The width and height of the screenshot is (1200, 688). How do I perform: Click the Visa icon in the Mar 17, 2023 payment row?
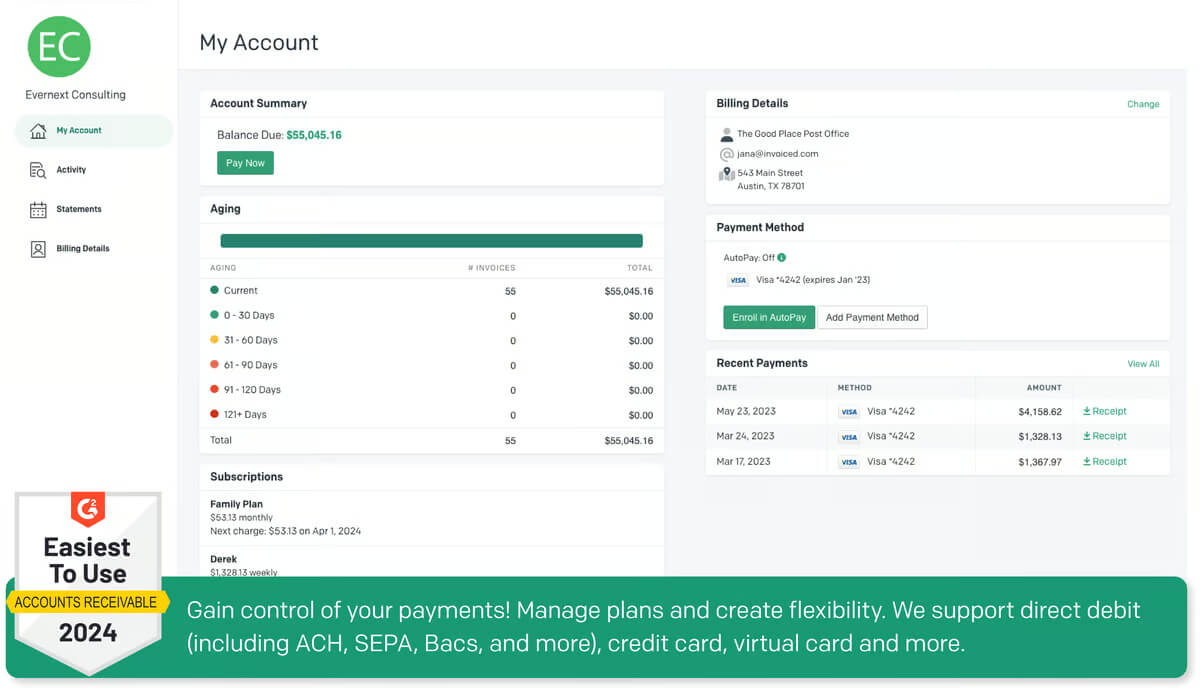[849, 462]
